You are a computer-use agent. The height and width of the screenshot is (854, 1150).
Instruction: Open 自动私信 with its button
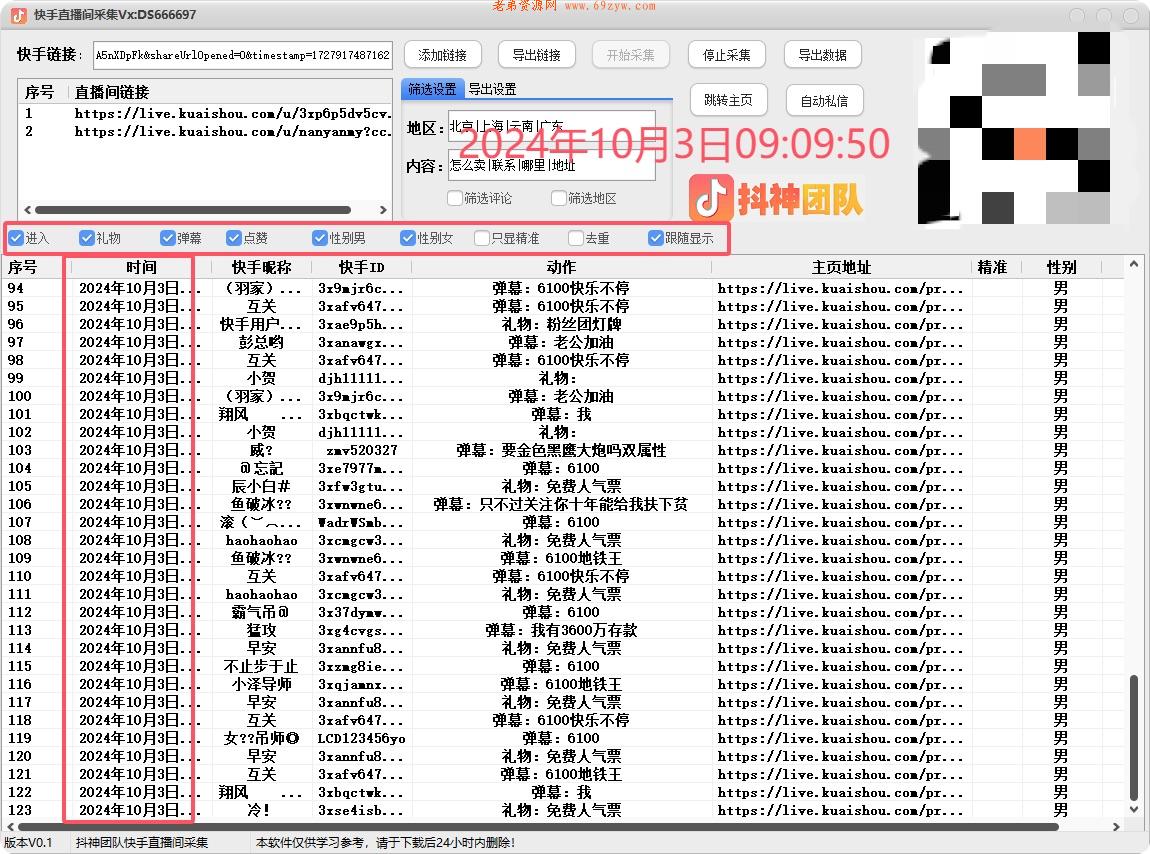[824, 100]
